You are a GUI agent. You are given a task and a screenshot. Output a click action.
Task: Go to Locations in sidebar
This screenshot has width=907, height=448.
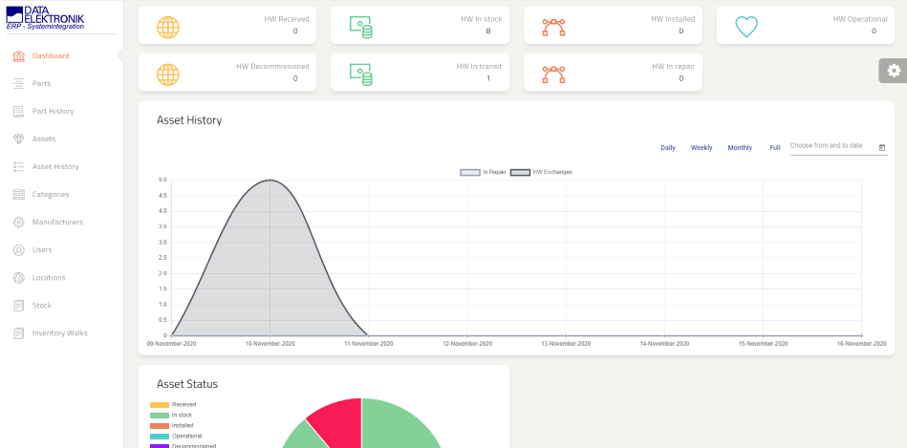click(49, 278)
